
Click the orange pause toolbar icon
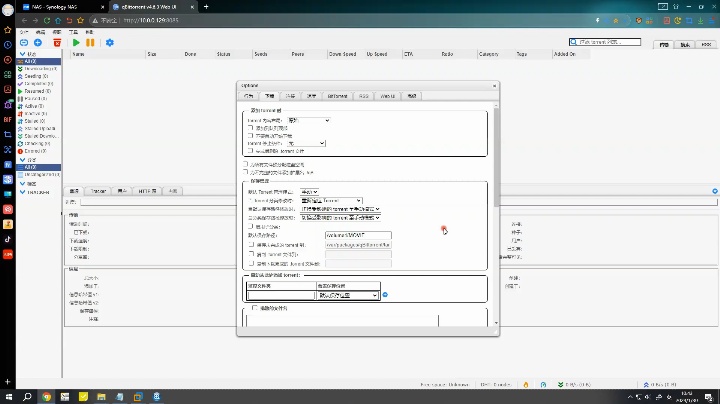coord(90,43)
